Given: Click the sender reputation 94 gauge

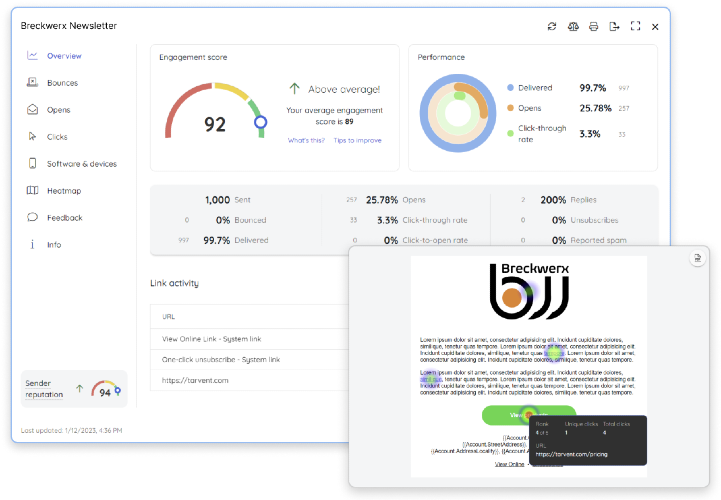Looking at the screenshot, I should [x=106, y=389].
